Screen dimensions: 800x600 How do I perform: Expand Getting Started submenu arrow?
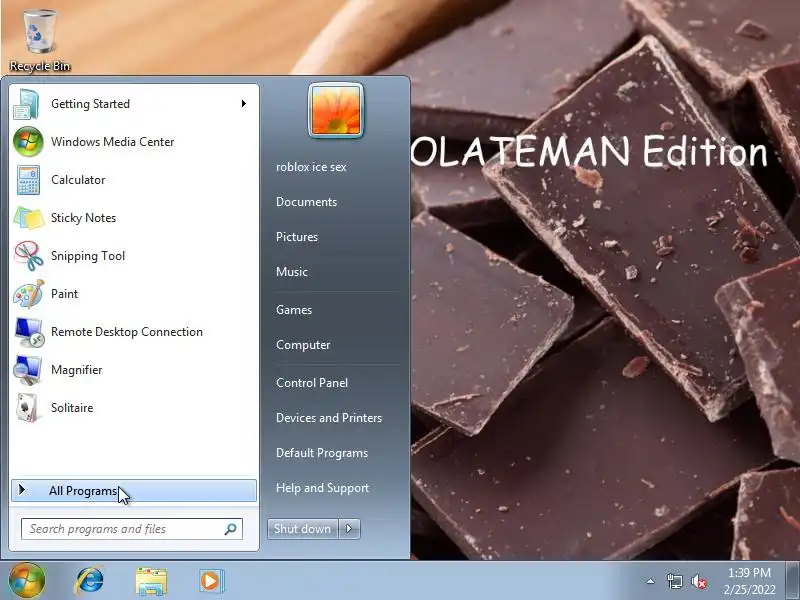(244, 104)
